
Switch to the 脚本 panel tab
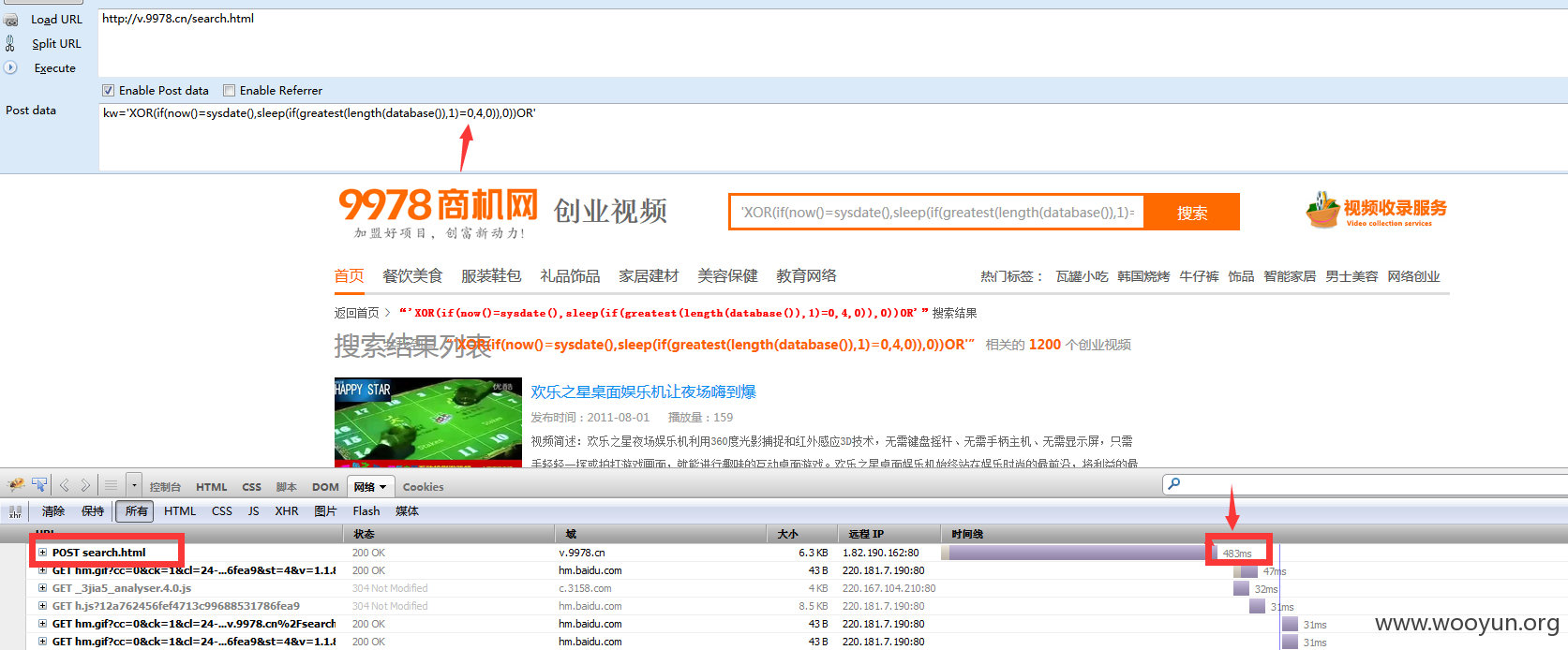287,487
